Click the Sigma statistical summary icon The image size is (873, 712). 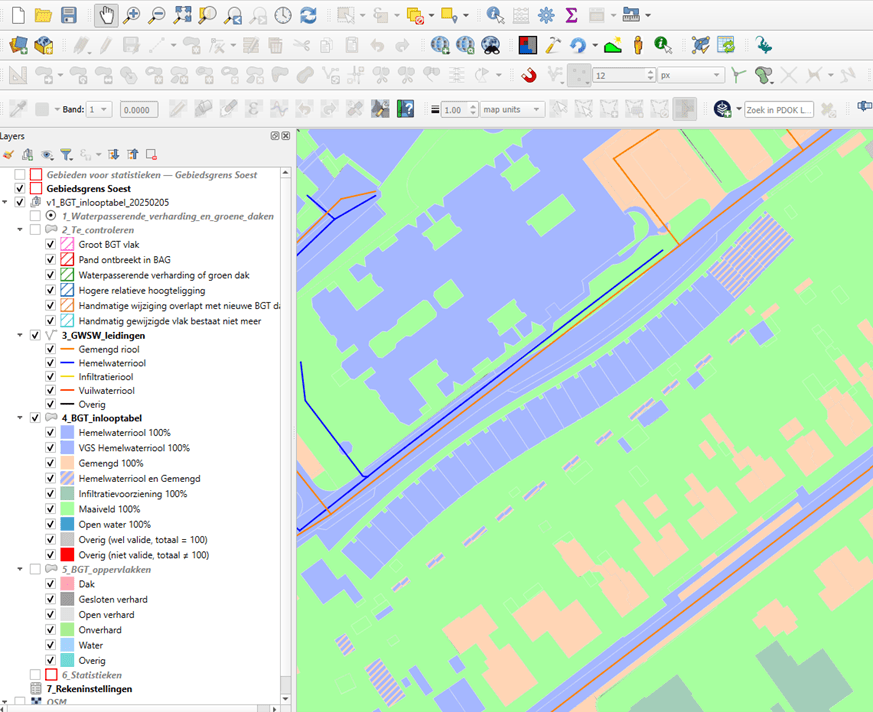[x=571, y=15]
